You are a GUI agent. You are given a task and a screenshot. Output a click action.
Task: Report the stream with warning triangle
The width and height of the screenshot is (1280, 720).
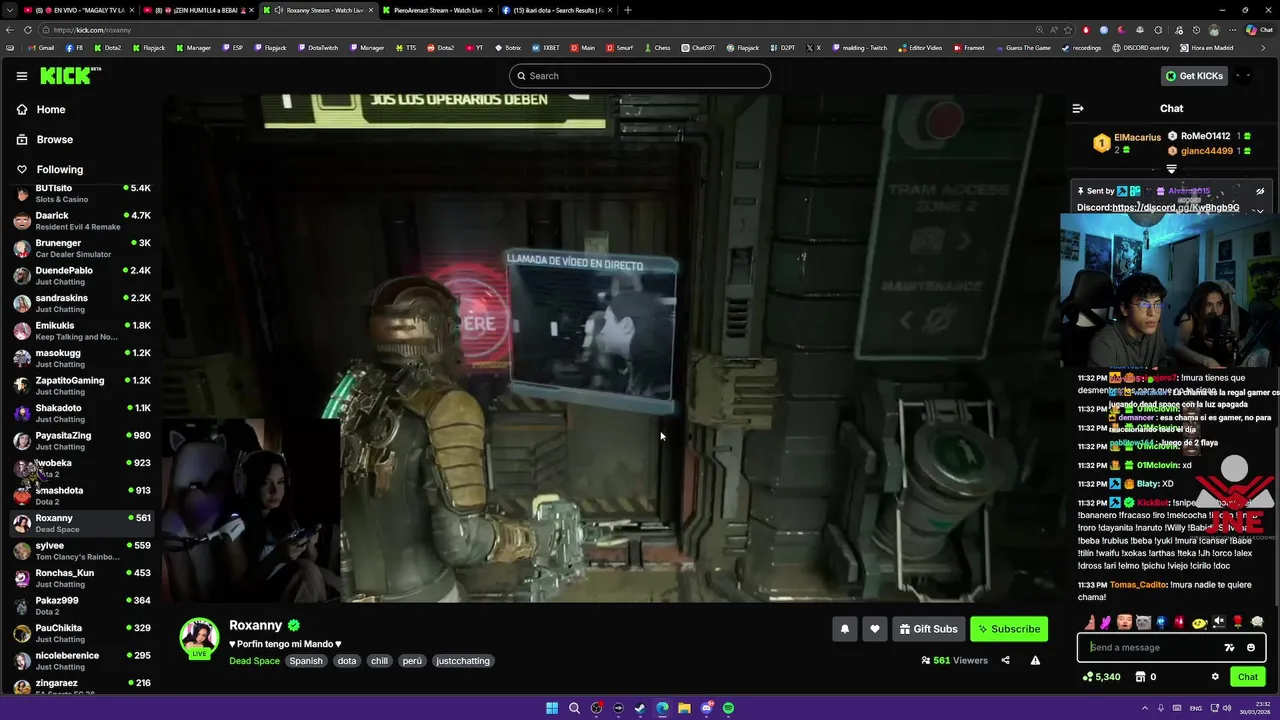pos(1035,660)
